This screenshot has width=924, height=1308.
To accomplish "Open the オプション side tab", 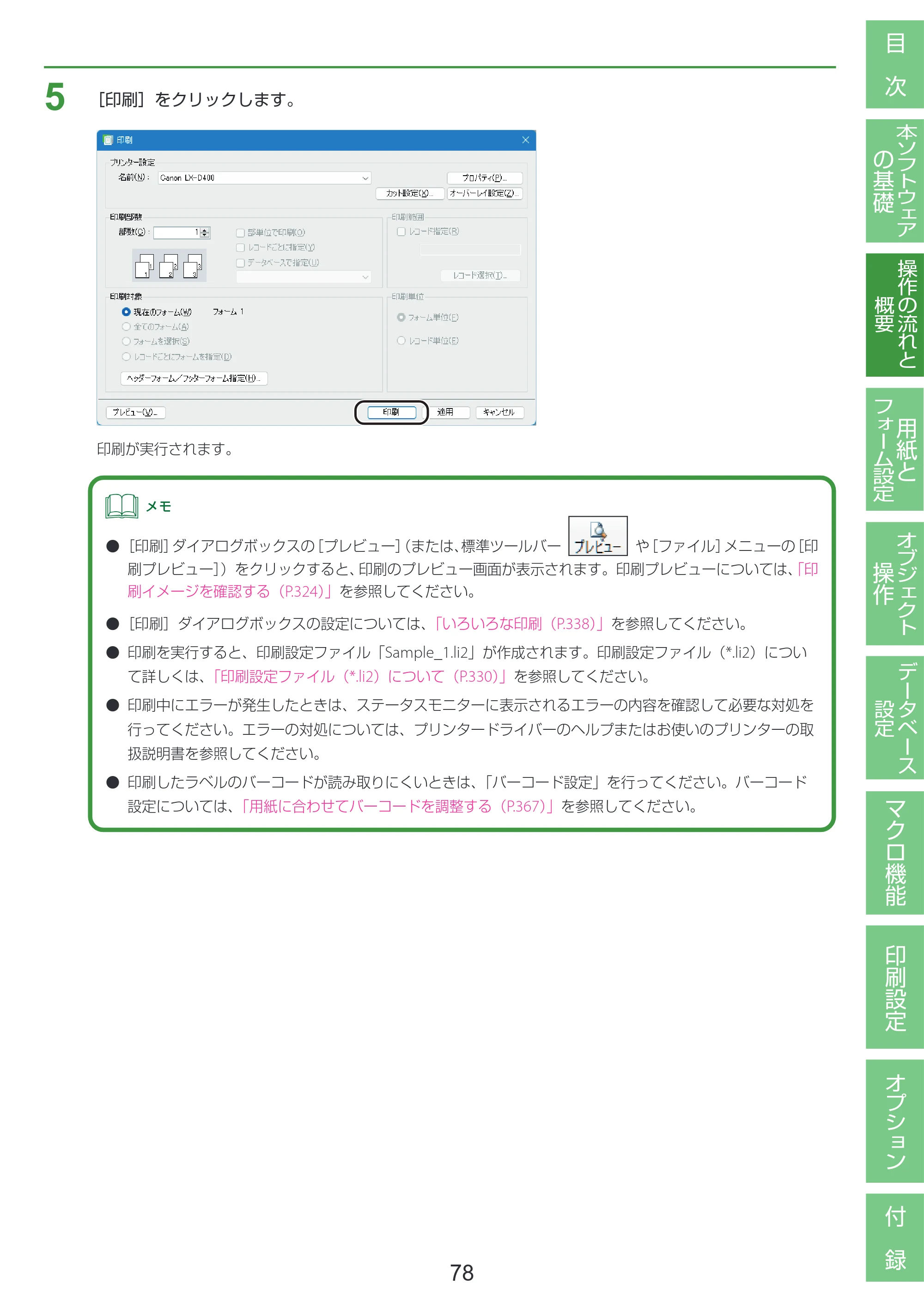I will (894, 1121).
